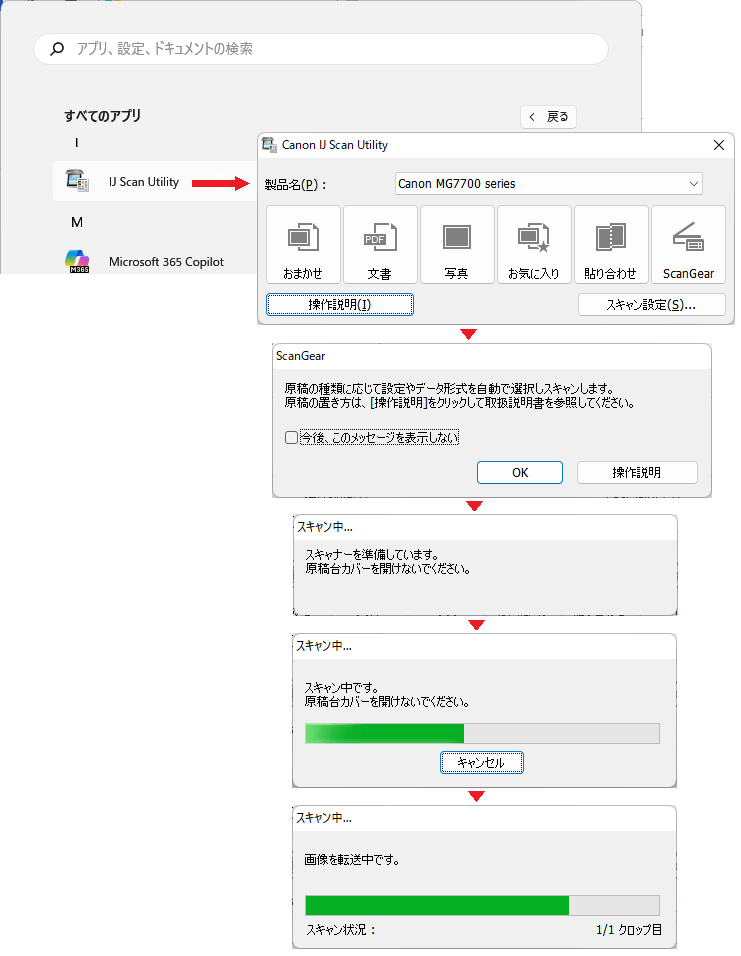The height and width of the screenshot is (956, 741).
Task: Launch ScanGear from the scanner icon
Action: (688, 244)
